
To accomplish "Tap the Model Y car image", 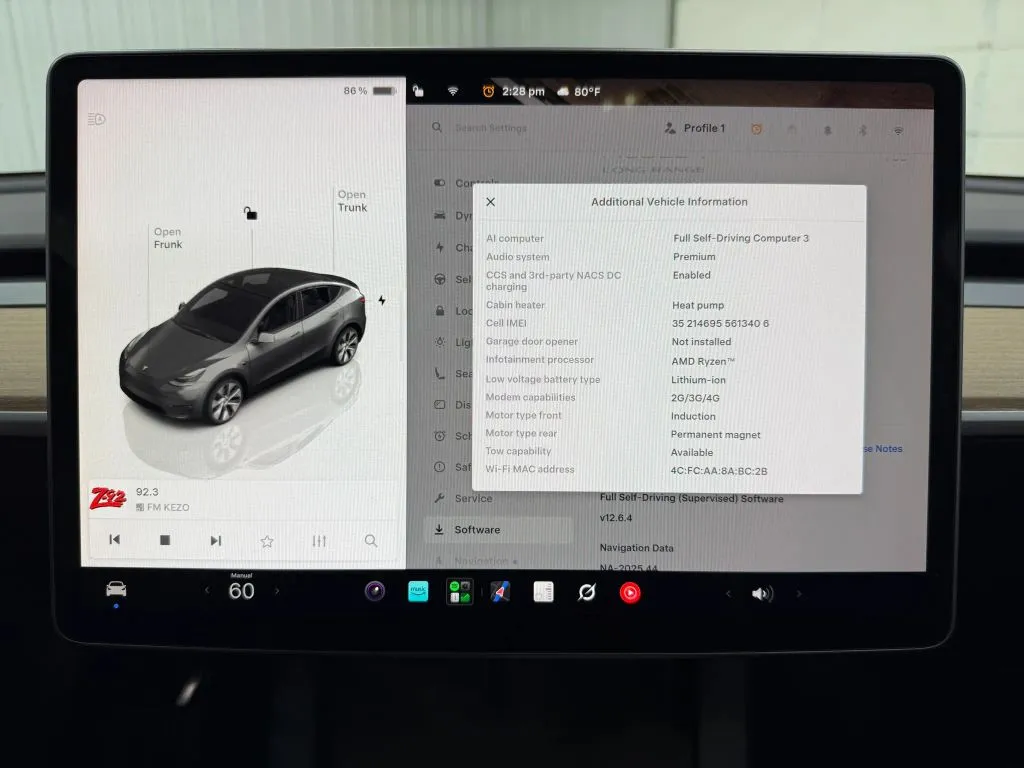I will click(243, 345).
